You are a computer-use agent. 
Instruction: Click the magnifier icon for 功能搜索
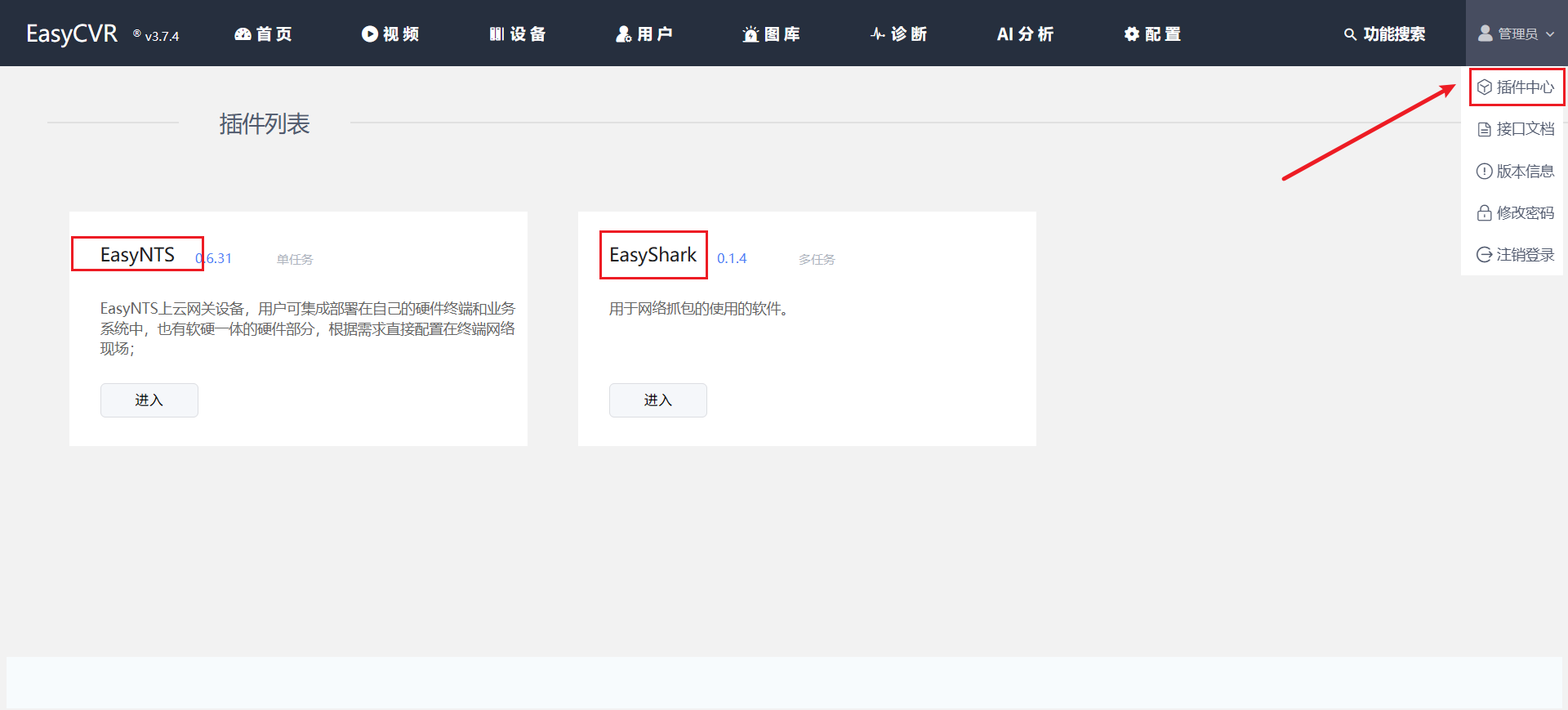click(1350, 34)
